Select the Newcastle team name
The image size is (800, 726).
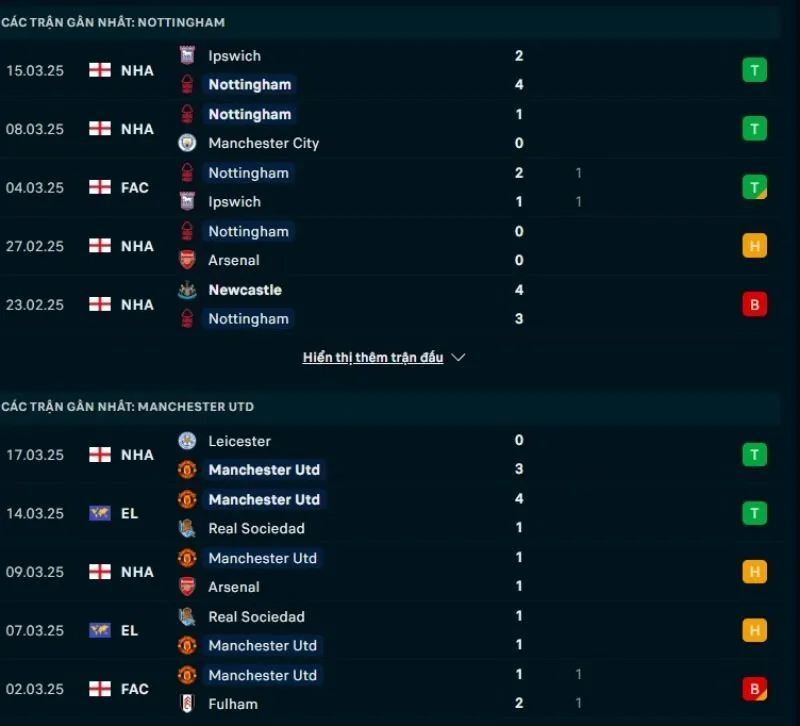tap(245, 290)
